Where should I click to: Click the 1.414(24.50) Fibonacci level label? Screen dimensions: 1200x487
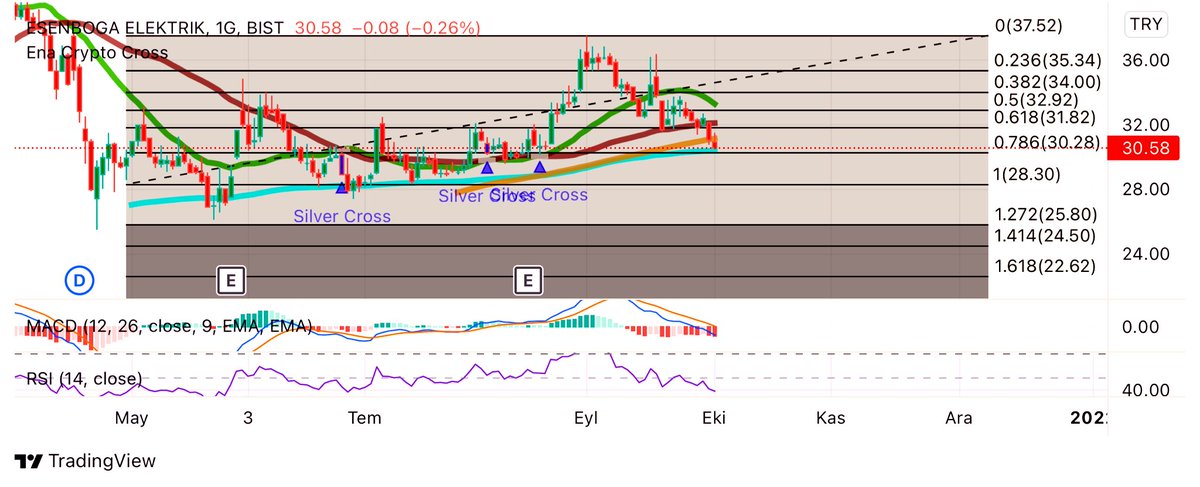1047,236
